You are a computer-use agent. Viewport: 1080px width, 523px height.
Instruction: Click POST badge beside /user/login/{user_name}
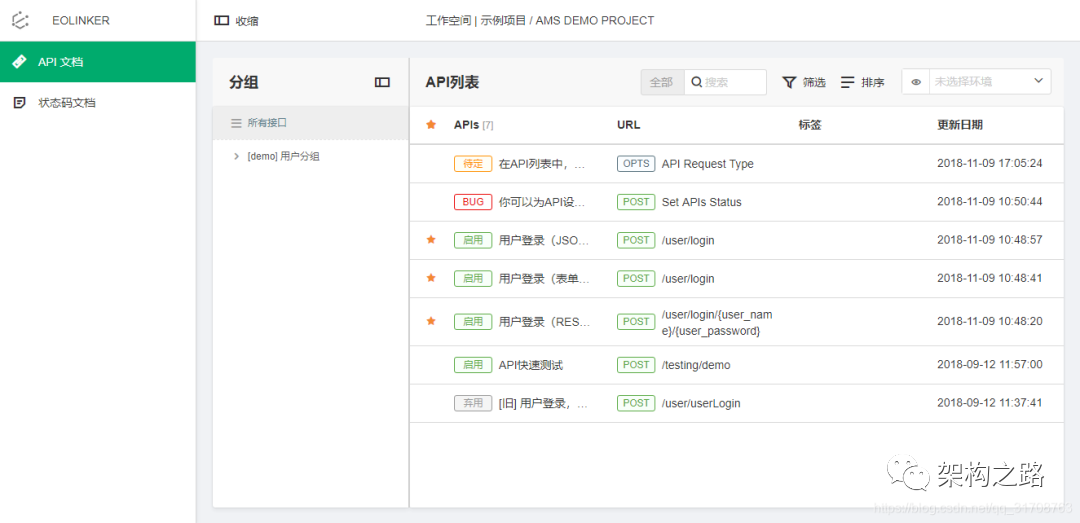636,321
